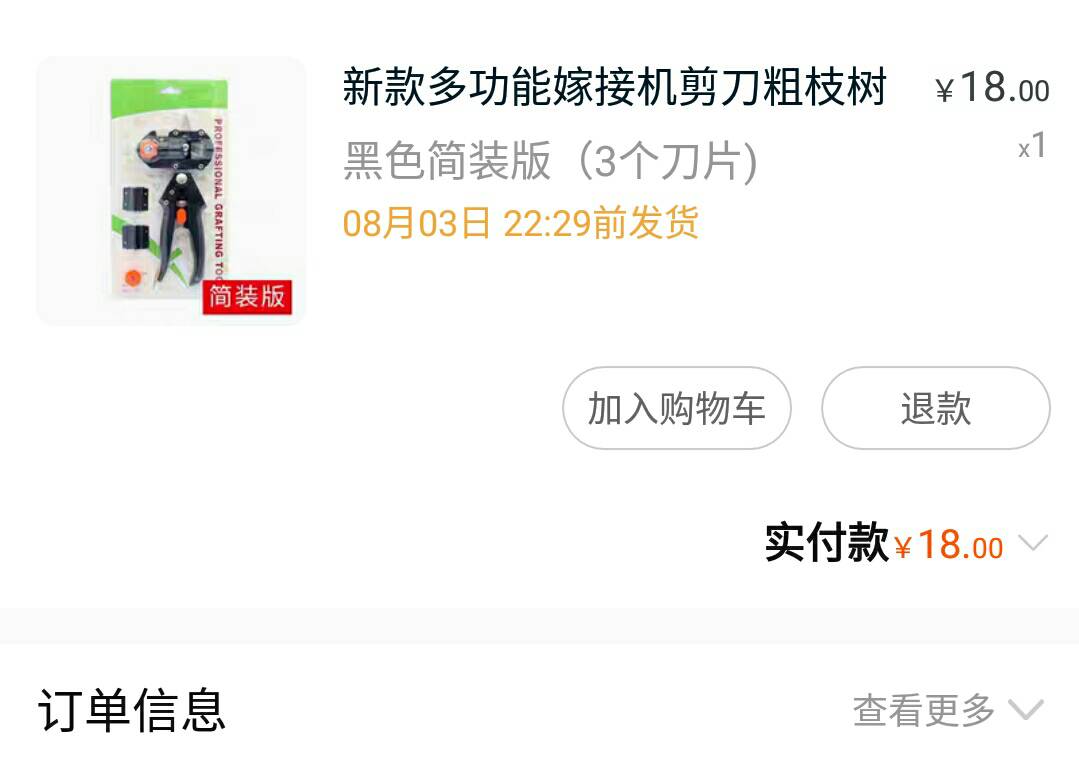Open the product title 新款多功能嫁接机剪刀粗枝树
1079x766 pixels.
615,87
